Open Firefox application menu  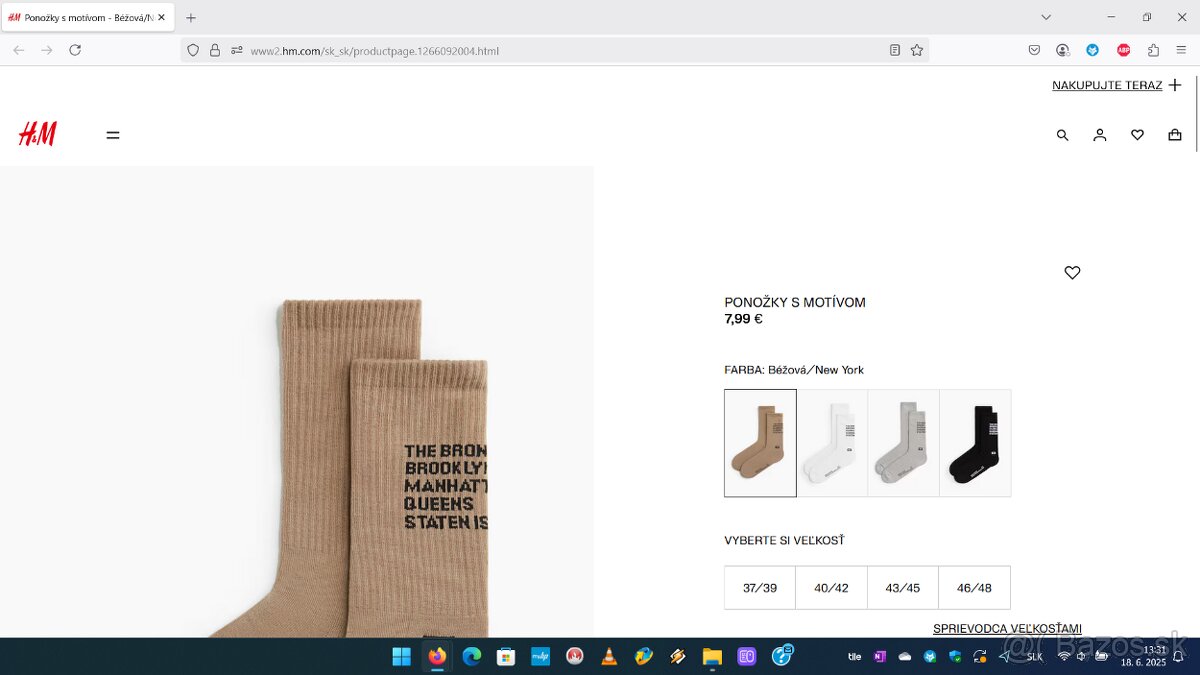pos(1181,50)
